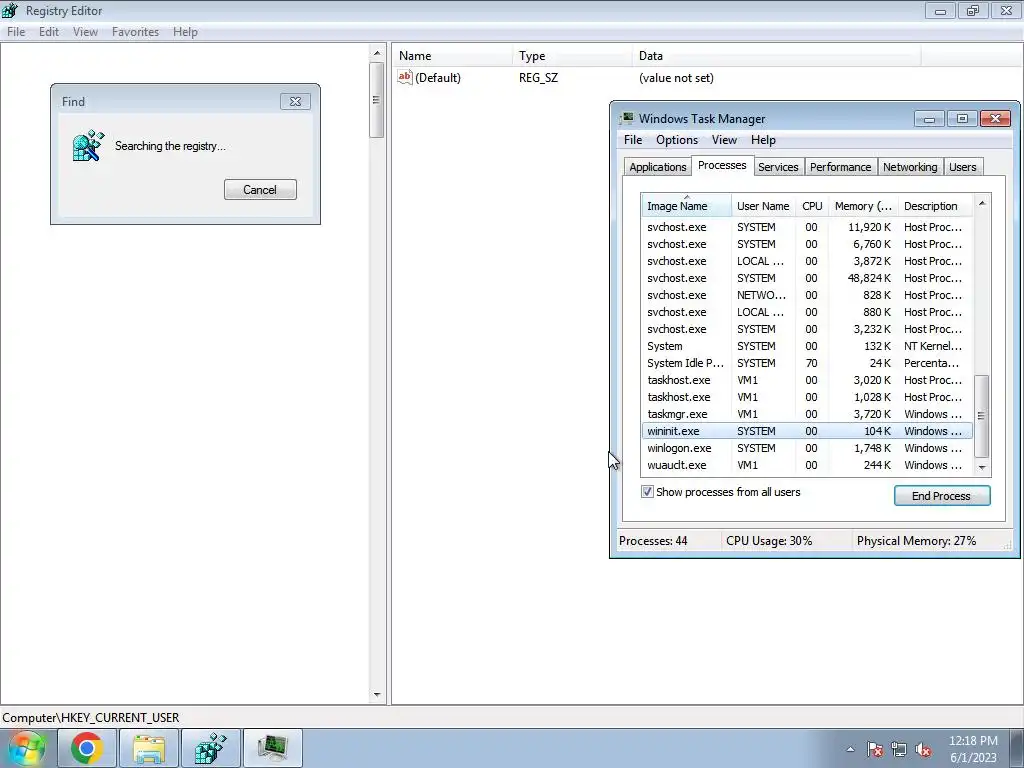This screenshot has height=768, width=1024.
Task: Click the Data column header in registry pane
Action: pyautogui.click(x=776, y=56)
